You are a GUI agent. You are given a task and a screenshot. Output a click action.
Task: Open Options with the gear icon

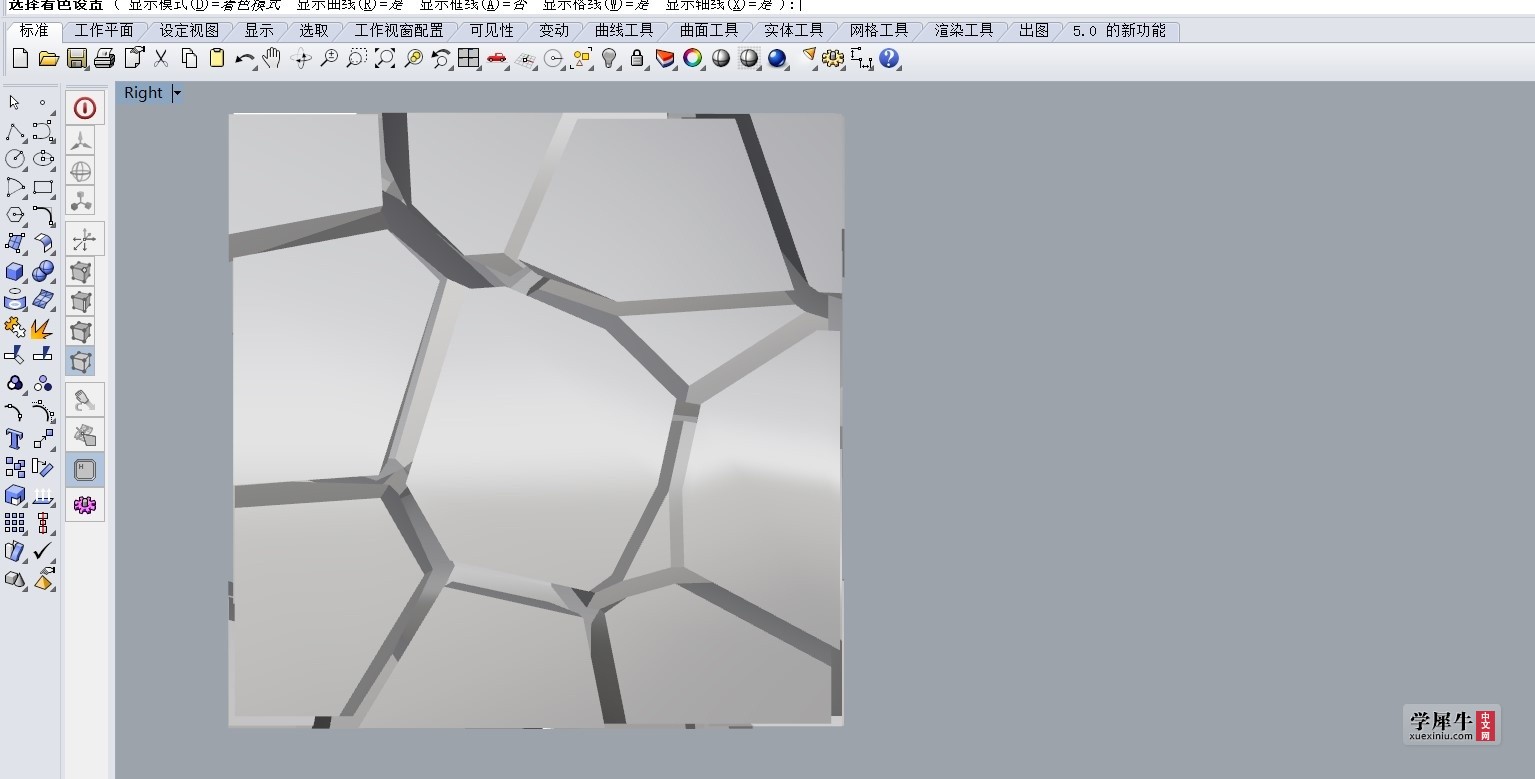point(833,59)
